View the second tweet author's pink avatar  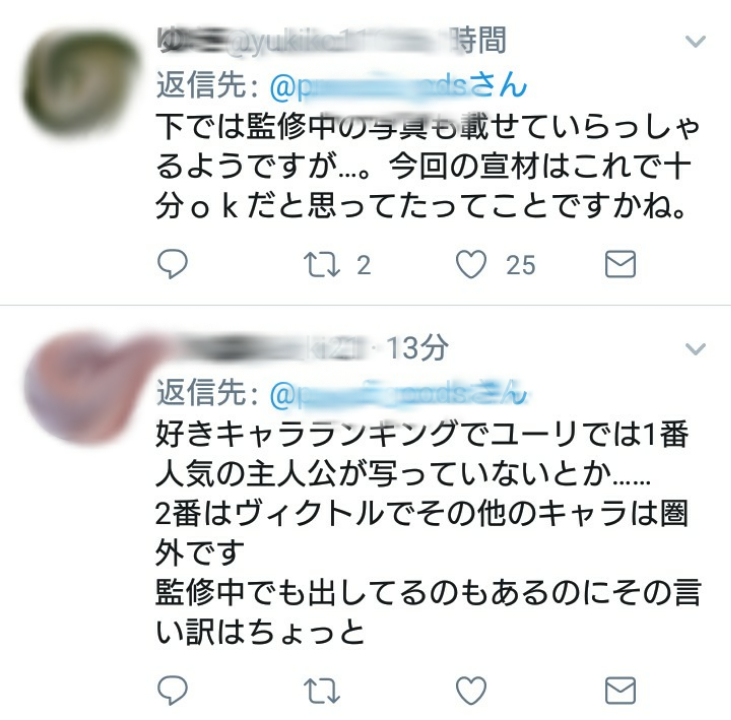(x=84, y=387)
